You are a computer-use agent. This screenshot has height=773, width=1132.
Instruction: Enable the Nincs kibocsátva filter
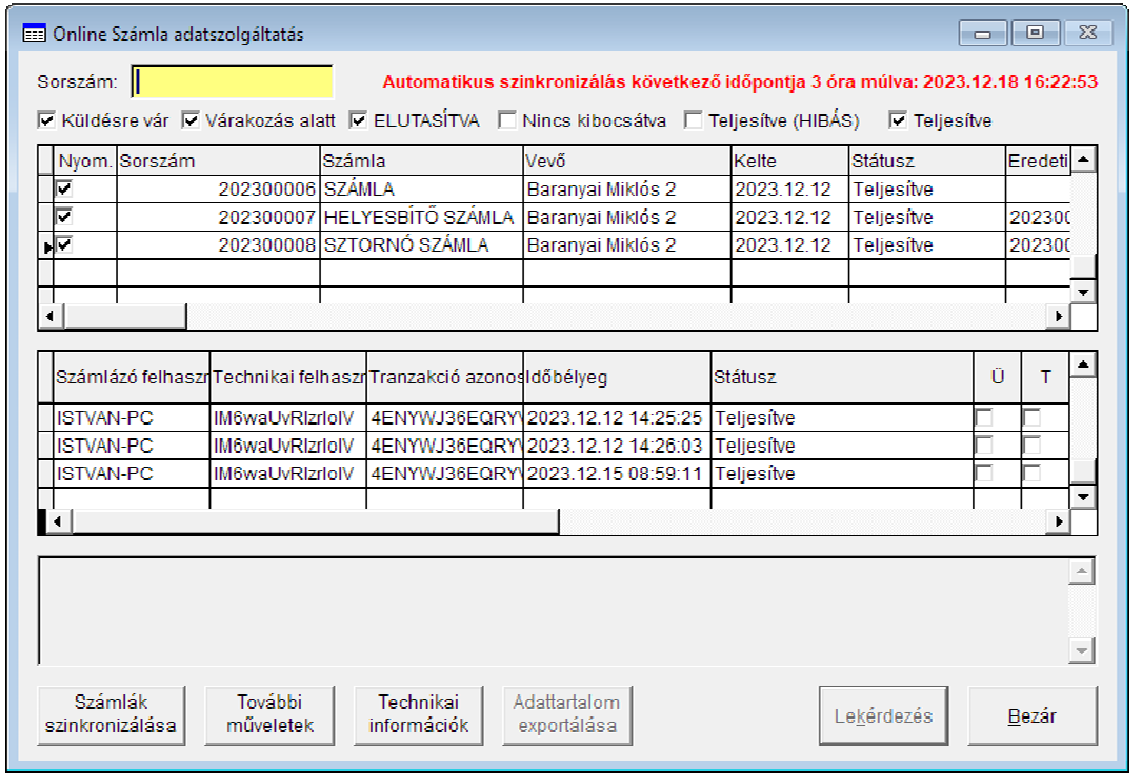(508, 121)
